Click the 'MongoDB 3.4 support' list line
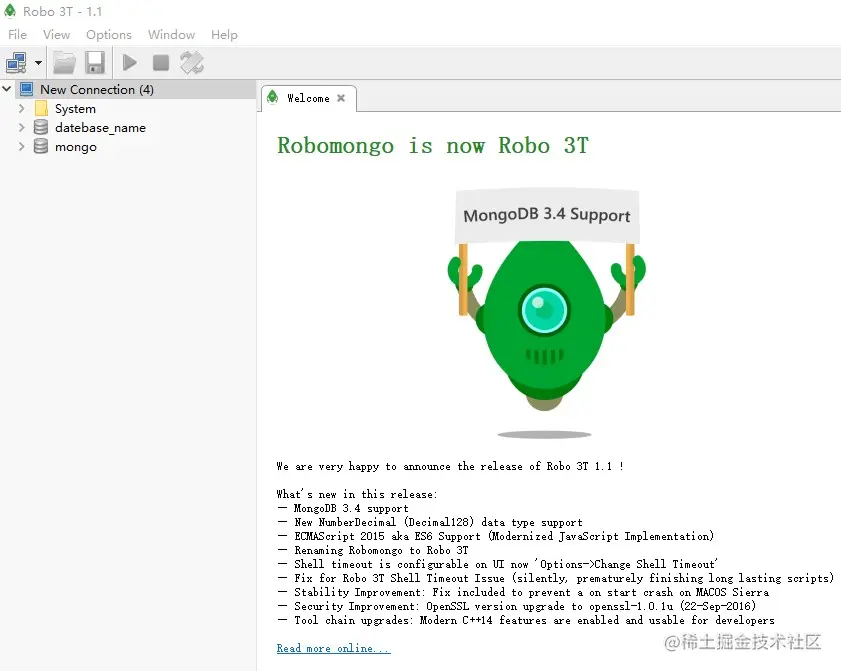Image resolution: width=841 pixels, height=671 pixels. pos(343,508)
